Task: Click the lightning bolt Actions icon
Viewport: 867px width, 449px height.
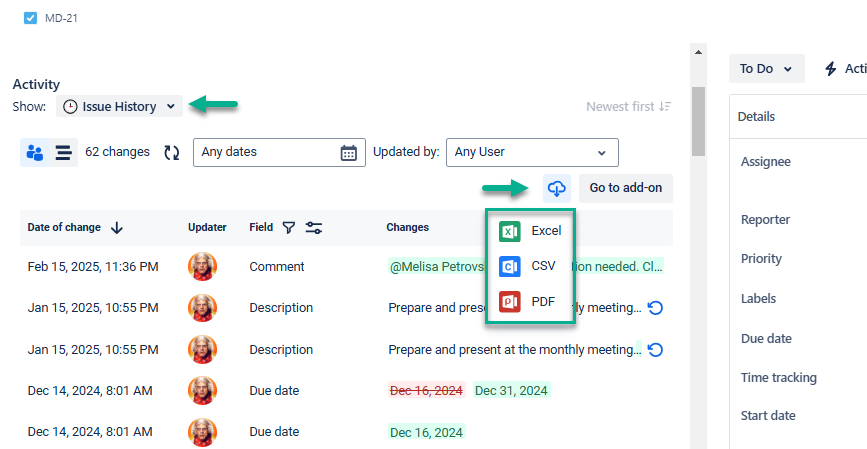Action: 831,69
